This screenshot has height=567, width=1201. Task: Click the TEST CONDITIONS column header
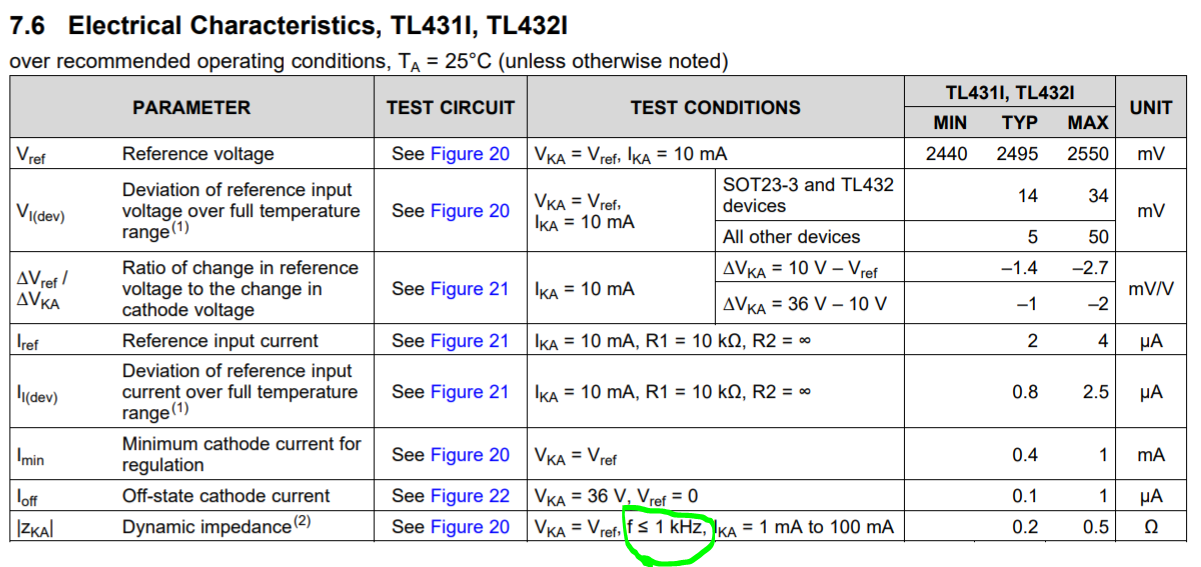coord(715,108)
